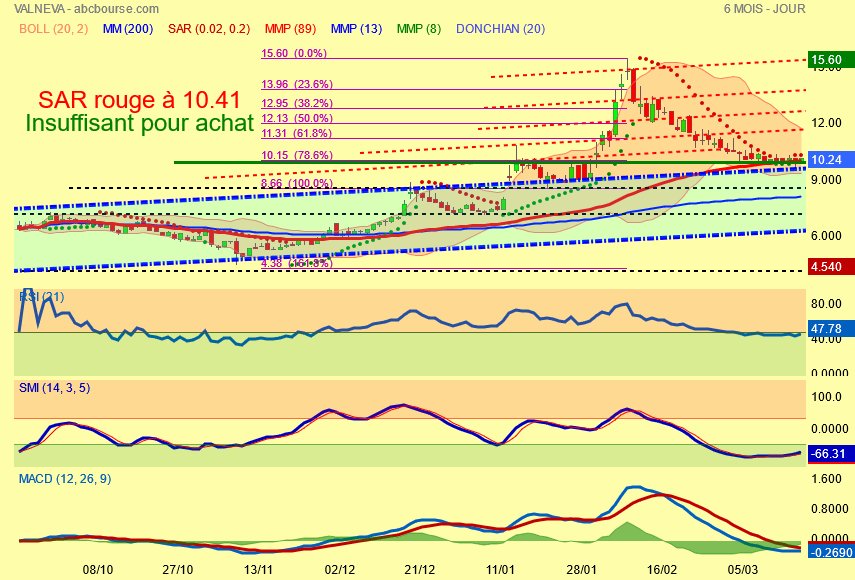Click the 0.0000 value on SMI axis
Viewport: 855px width, 580px height.
coord(829,429)
